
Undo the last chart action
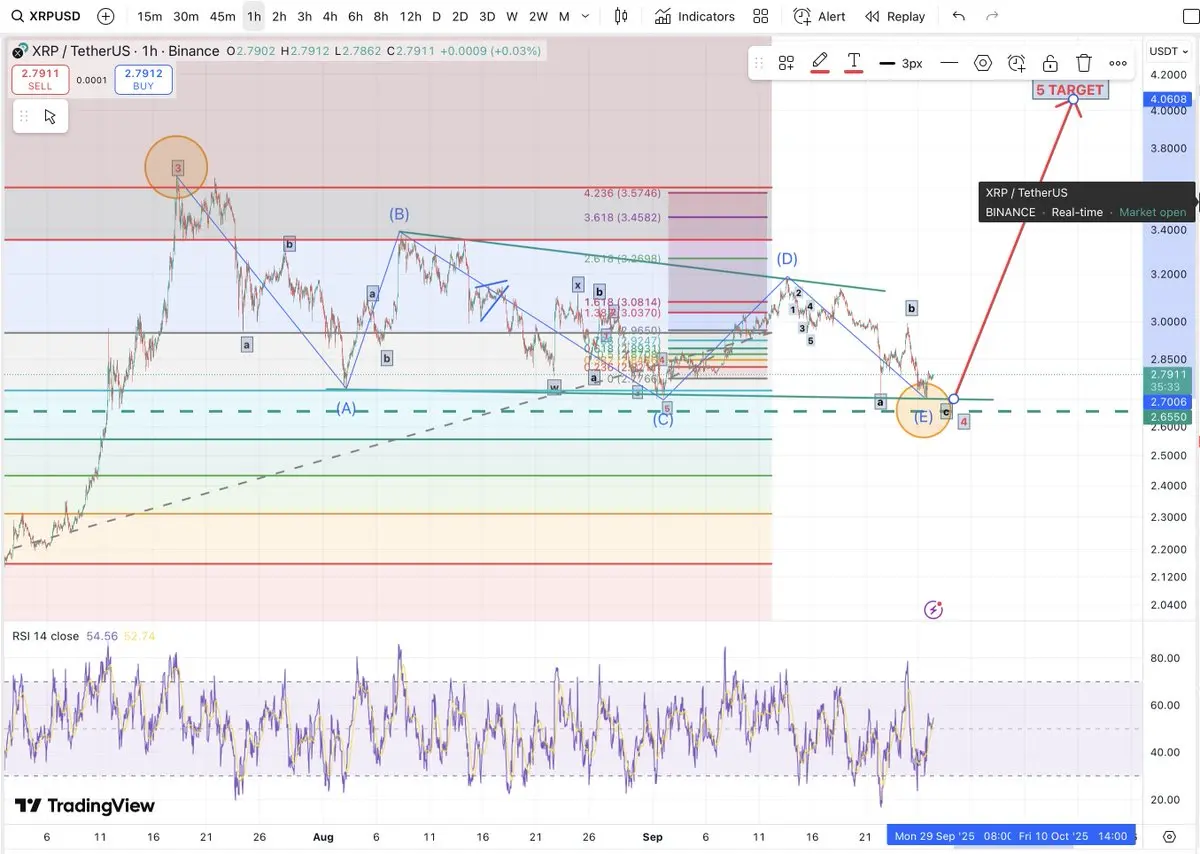tap(959, 16)
